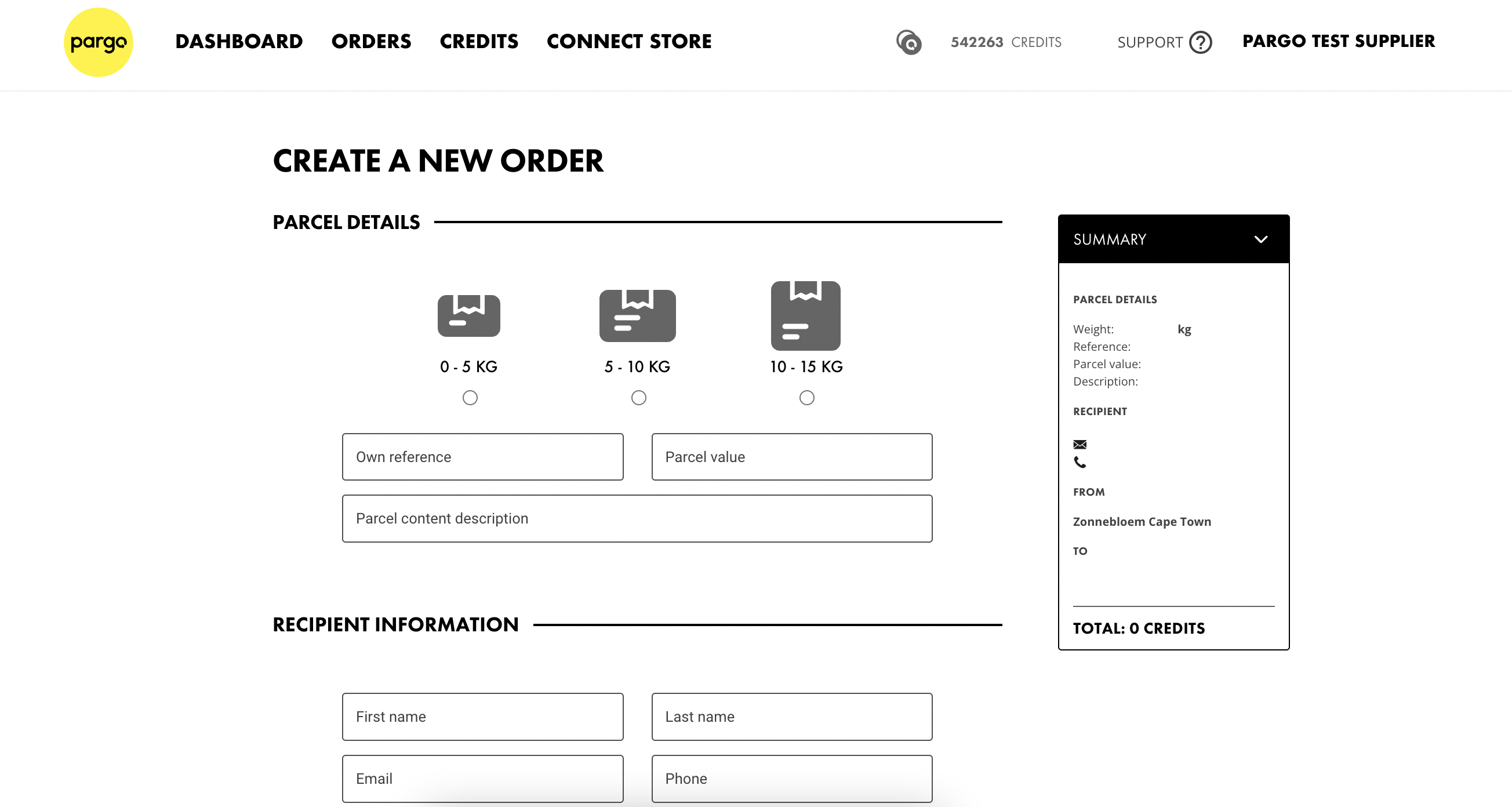
Task: Open the Orders menu item
Action: pyautogui.click(x=371, y=42)
